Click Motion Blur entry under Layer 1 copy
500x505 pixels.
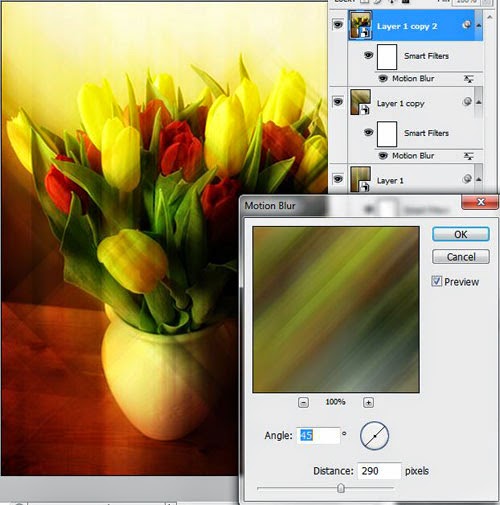click(x=413, y=156)
